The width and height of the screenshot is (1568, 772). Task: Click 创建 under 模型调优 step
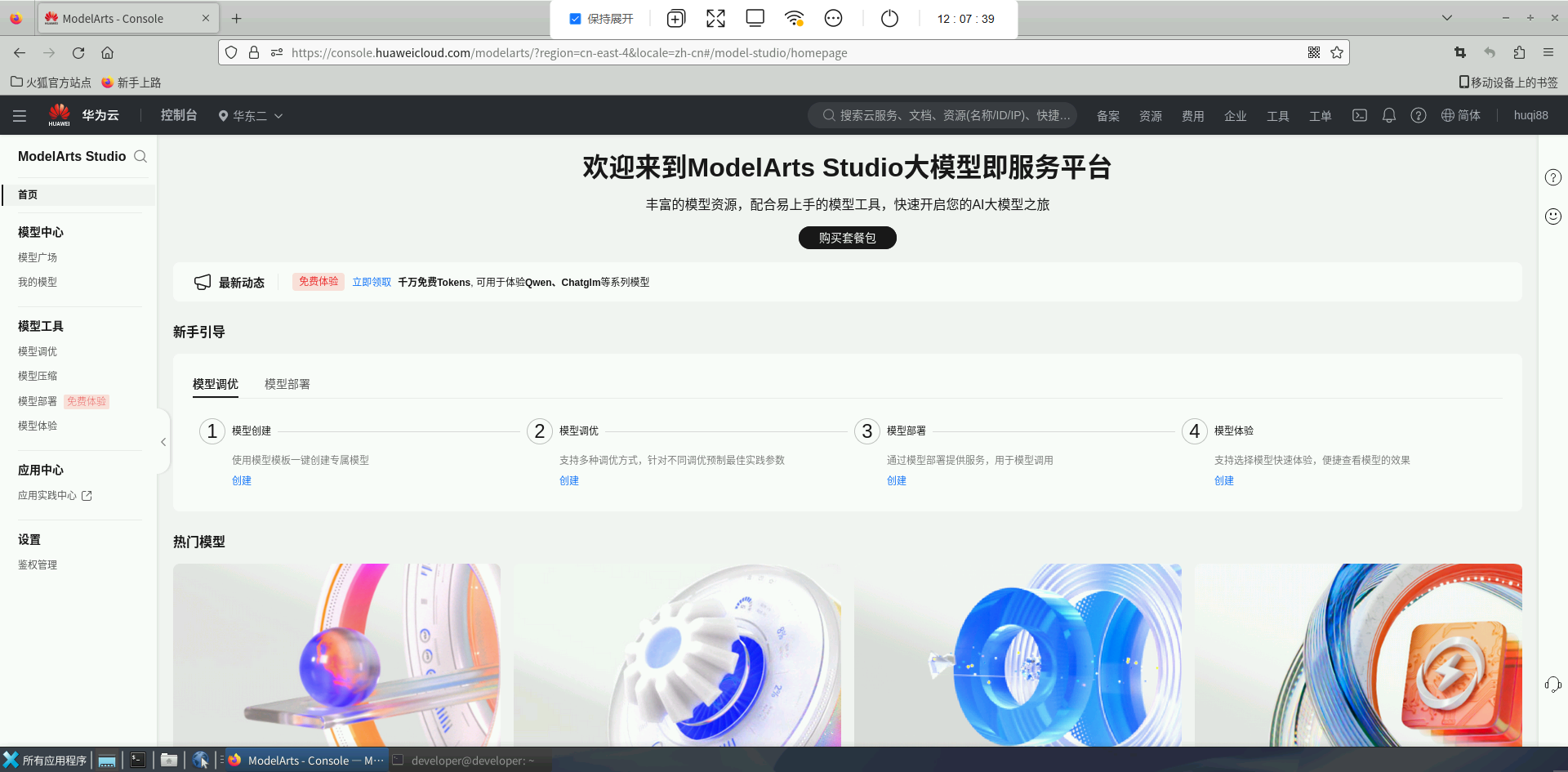569,480
